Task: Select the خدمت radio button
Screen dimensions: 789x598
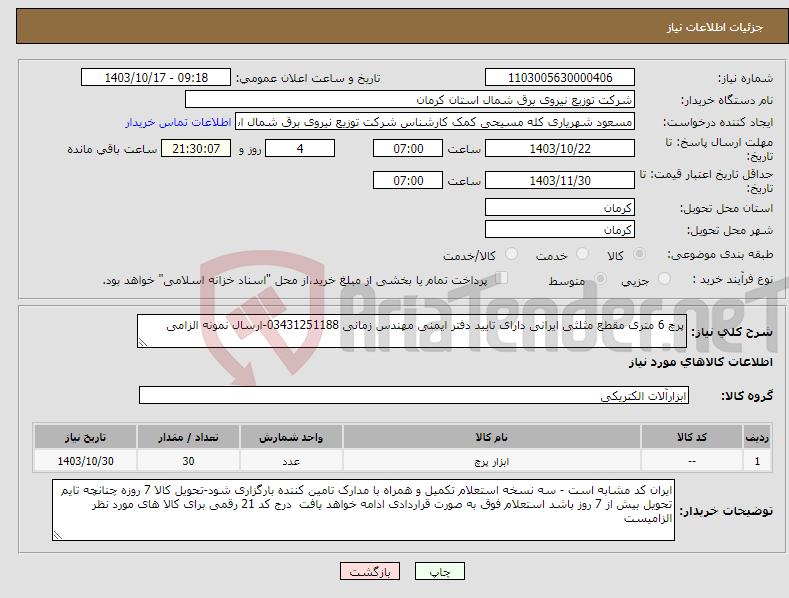Action: pos(582,254)
